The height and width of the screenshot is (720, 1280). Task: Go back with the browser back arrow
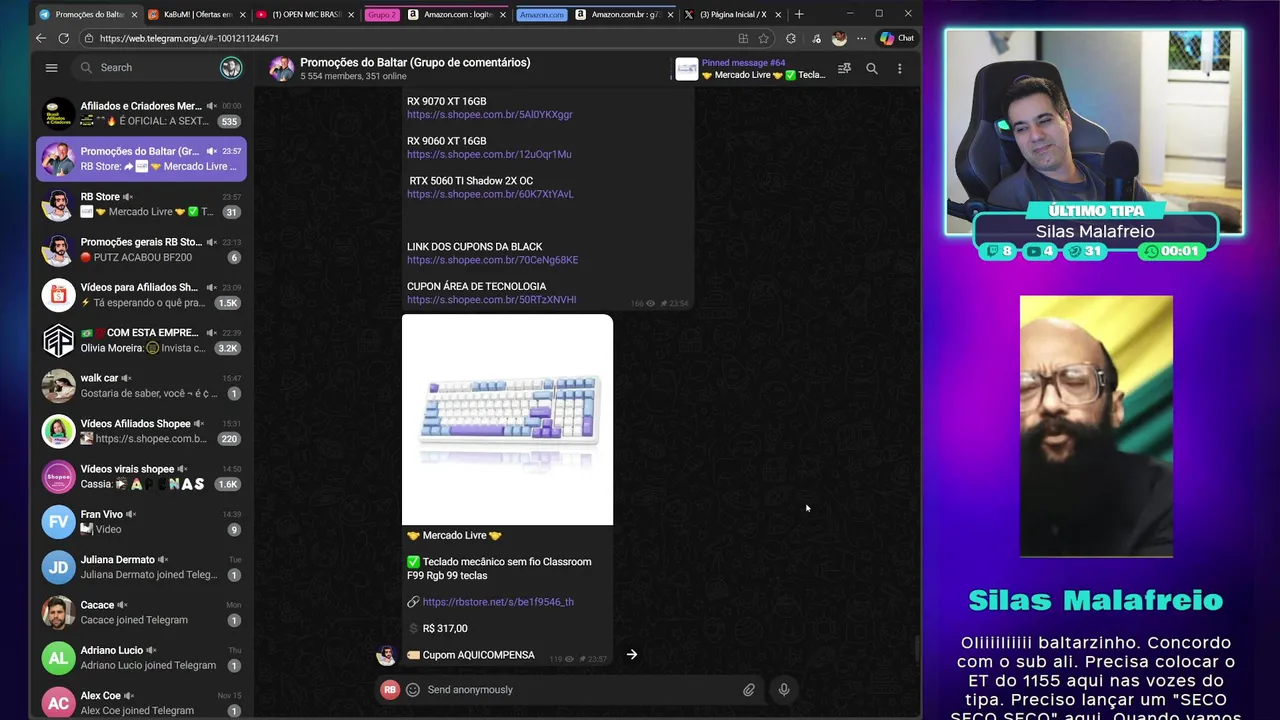coord(41,38)
